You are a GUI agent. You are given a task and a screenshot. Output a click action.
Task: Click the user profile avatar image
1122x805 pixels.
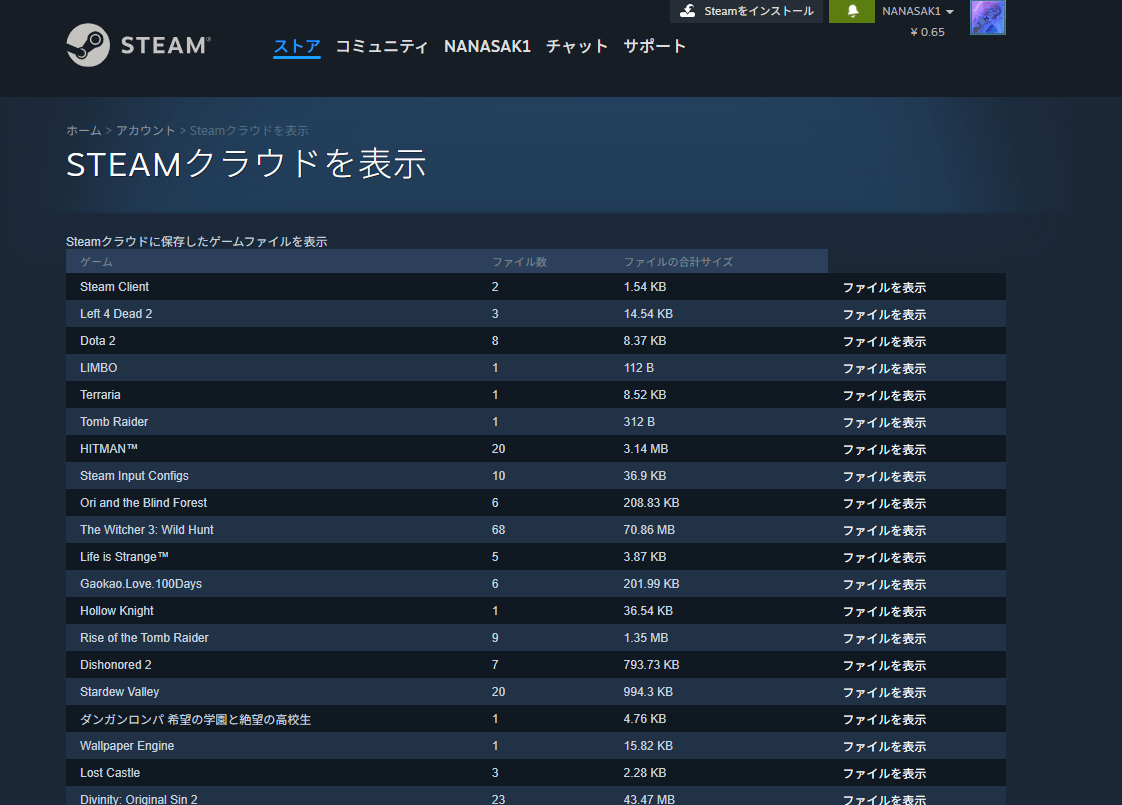987,17
